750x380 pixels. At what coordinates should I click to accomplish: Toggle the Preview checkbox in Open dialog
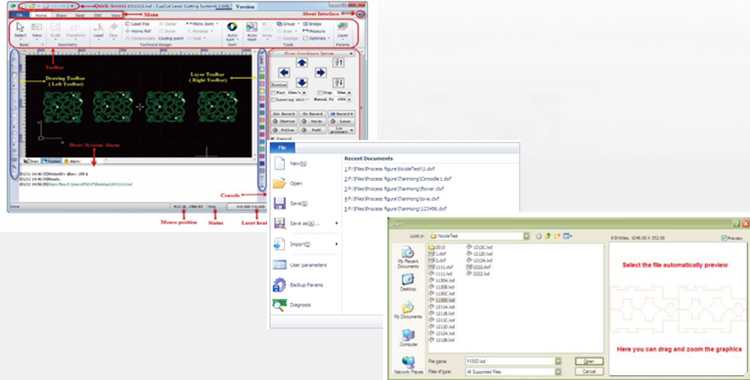click(724, 238)
